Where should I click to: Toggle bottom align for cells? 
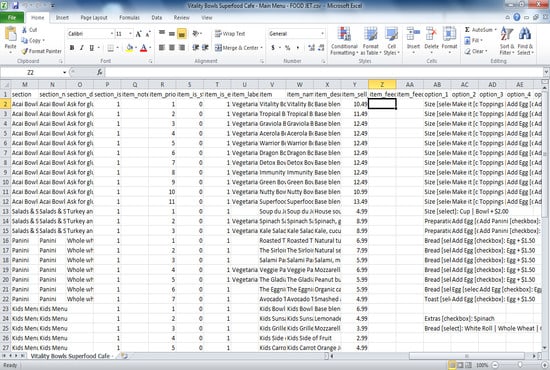click(182, 34)
